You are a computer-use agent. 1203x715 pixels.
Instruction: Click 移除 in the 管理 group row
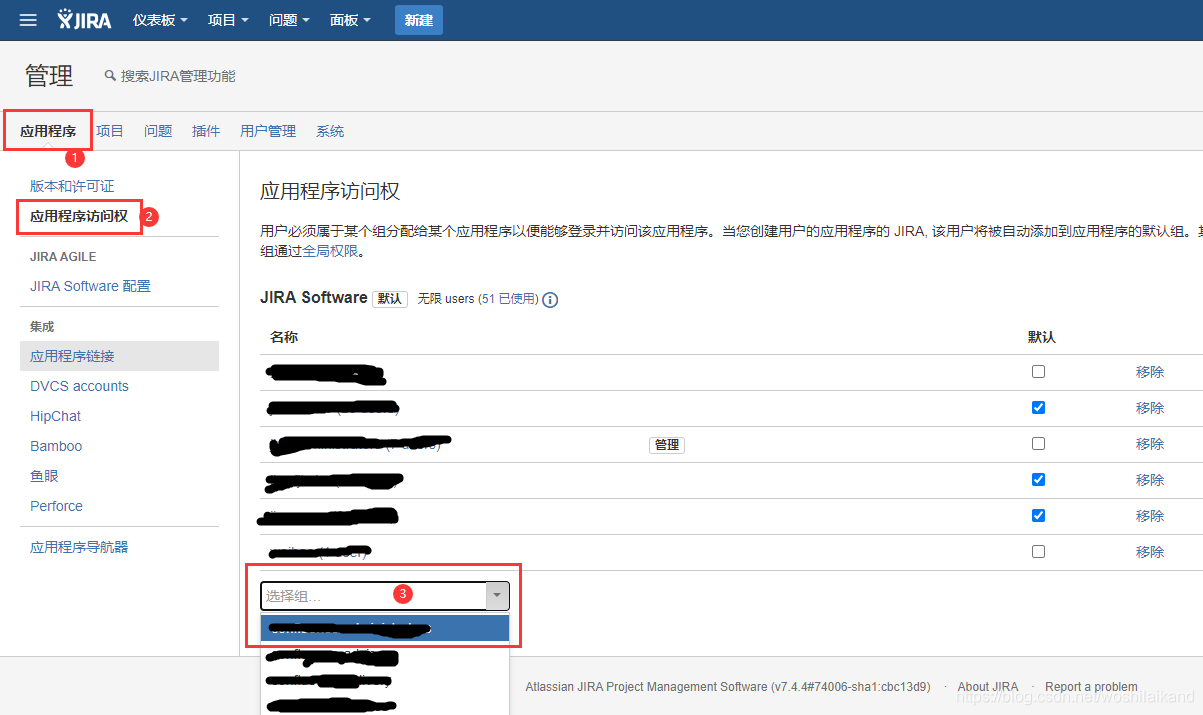(x=1150, y=444)
